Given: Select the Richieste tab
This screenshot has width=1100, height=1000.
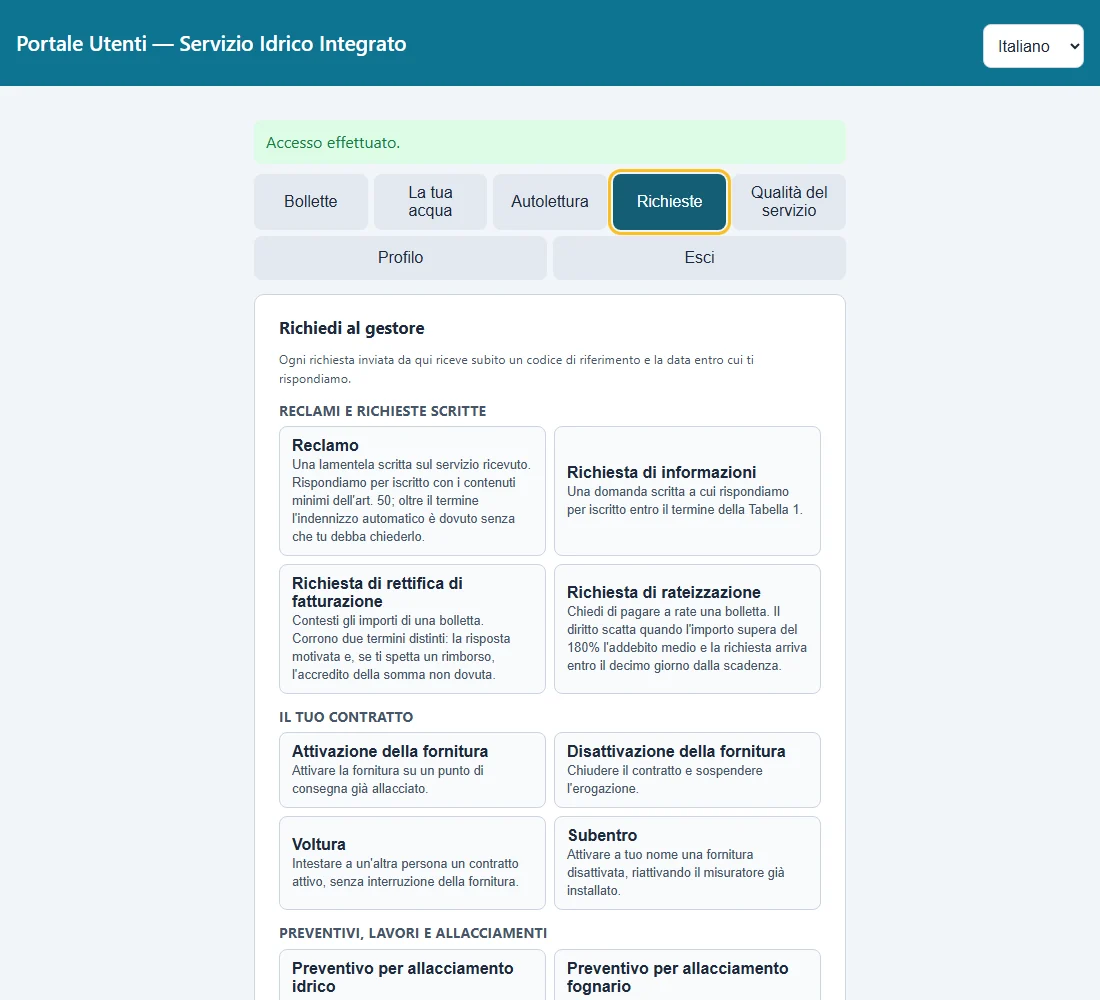Looking at the screenshot, I should click(x=669, y=201).
